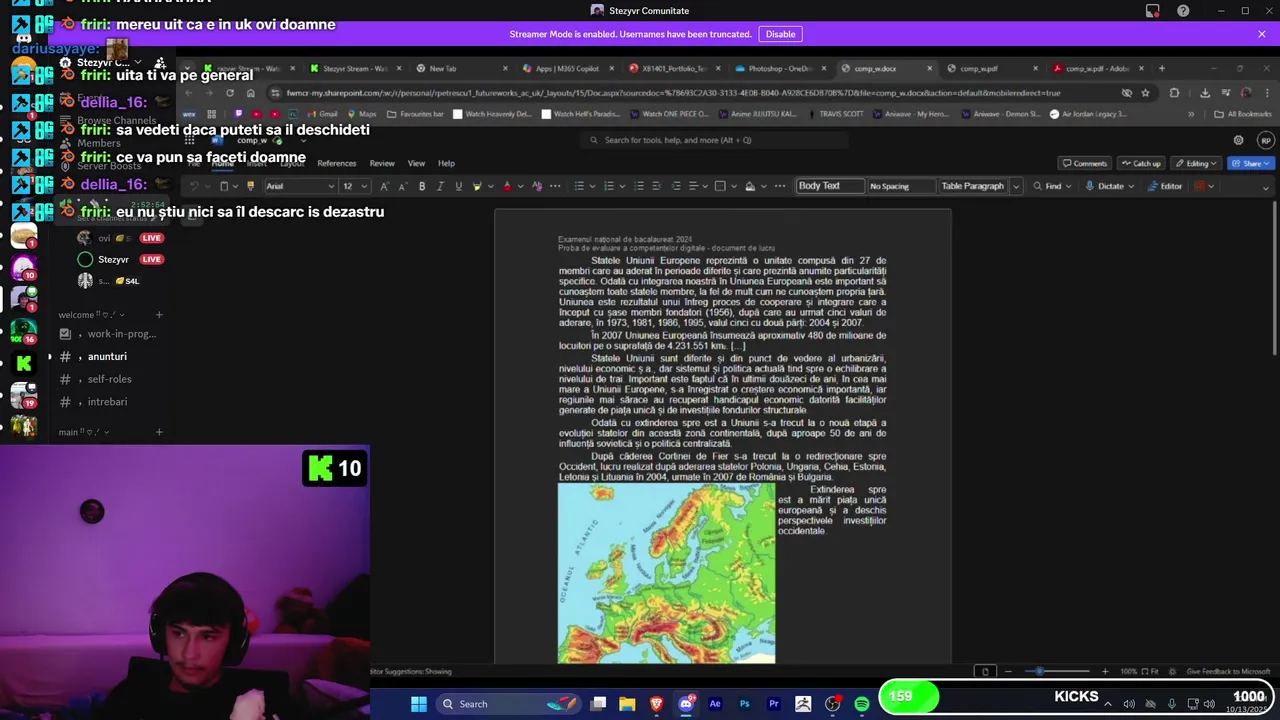Open the Arial font name dropdown
1280x720 pixels.
click(299, 186)
